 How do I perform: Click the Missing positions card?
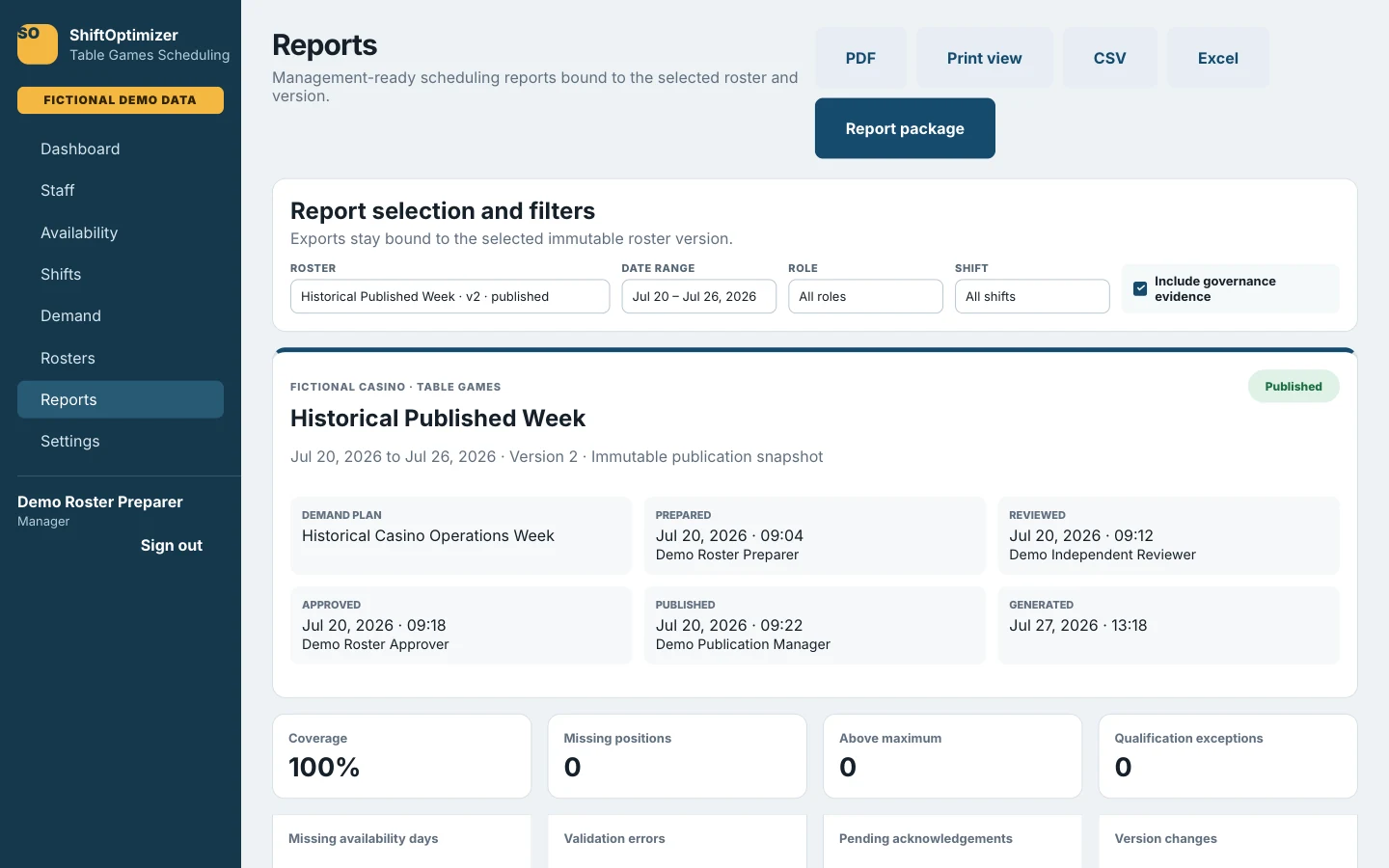click(x=677, y=756)
